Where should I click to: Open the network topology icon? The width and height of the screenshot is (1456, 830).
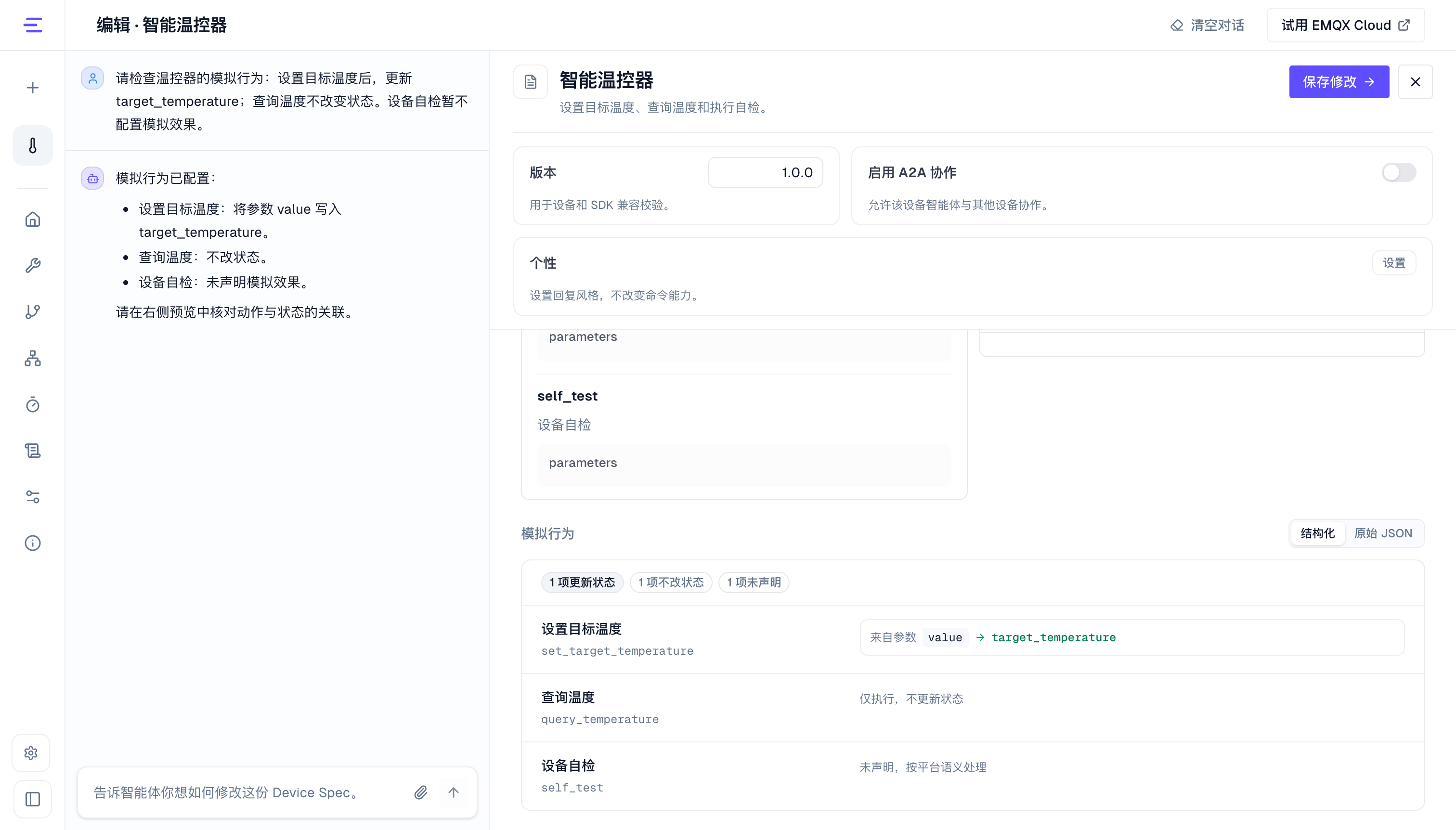click(x=32, y=358)
